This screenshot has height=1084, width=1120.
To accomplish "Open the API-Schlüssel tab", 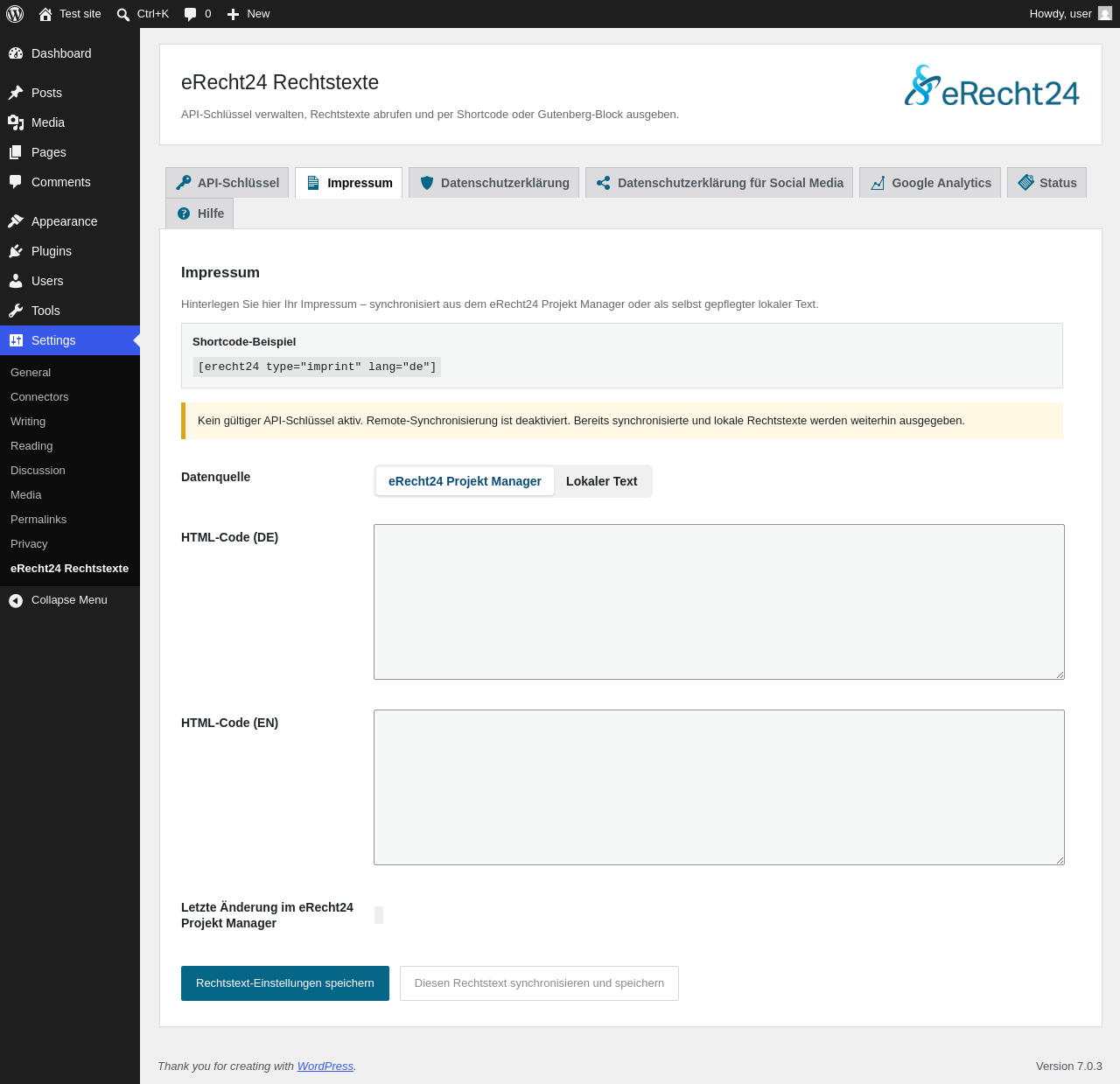I will coord(227,183).
